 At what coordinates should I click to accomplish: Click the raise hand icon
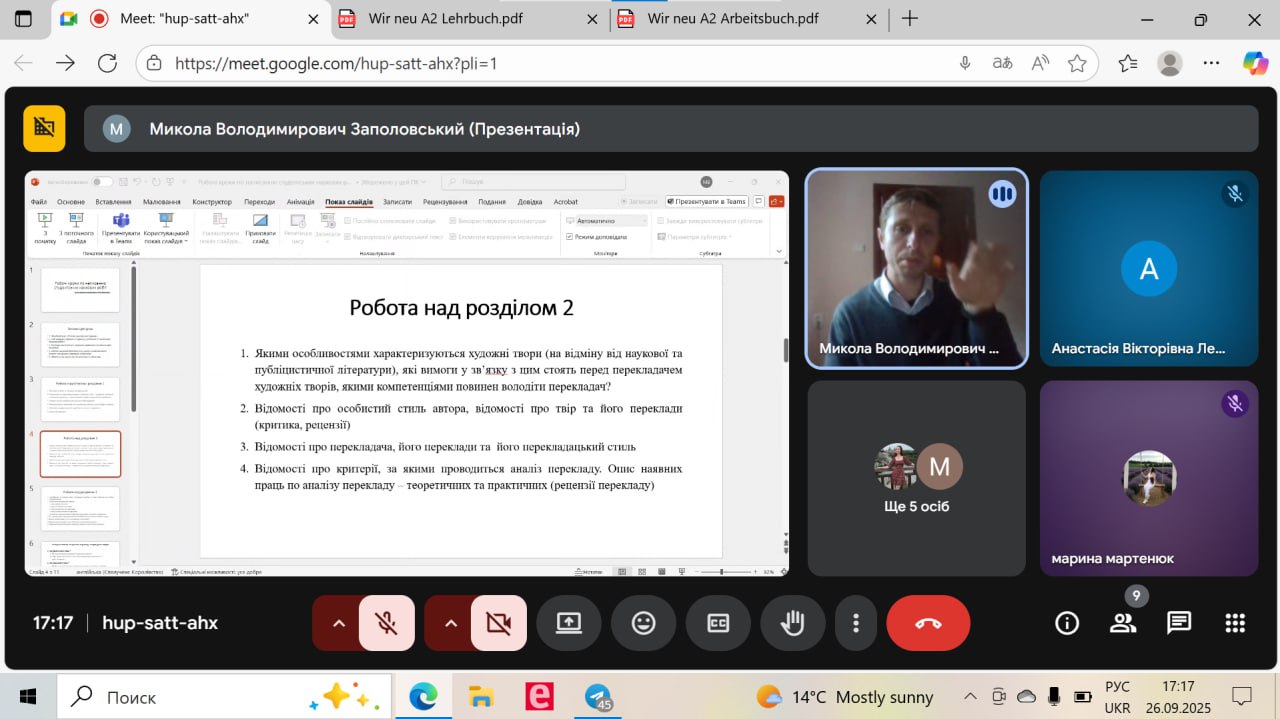[792, 623]
